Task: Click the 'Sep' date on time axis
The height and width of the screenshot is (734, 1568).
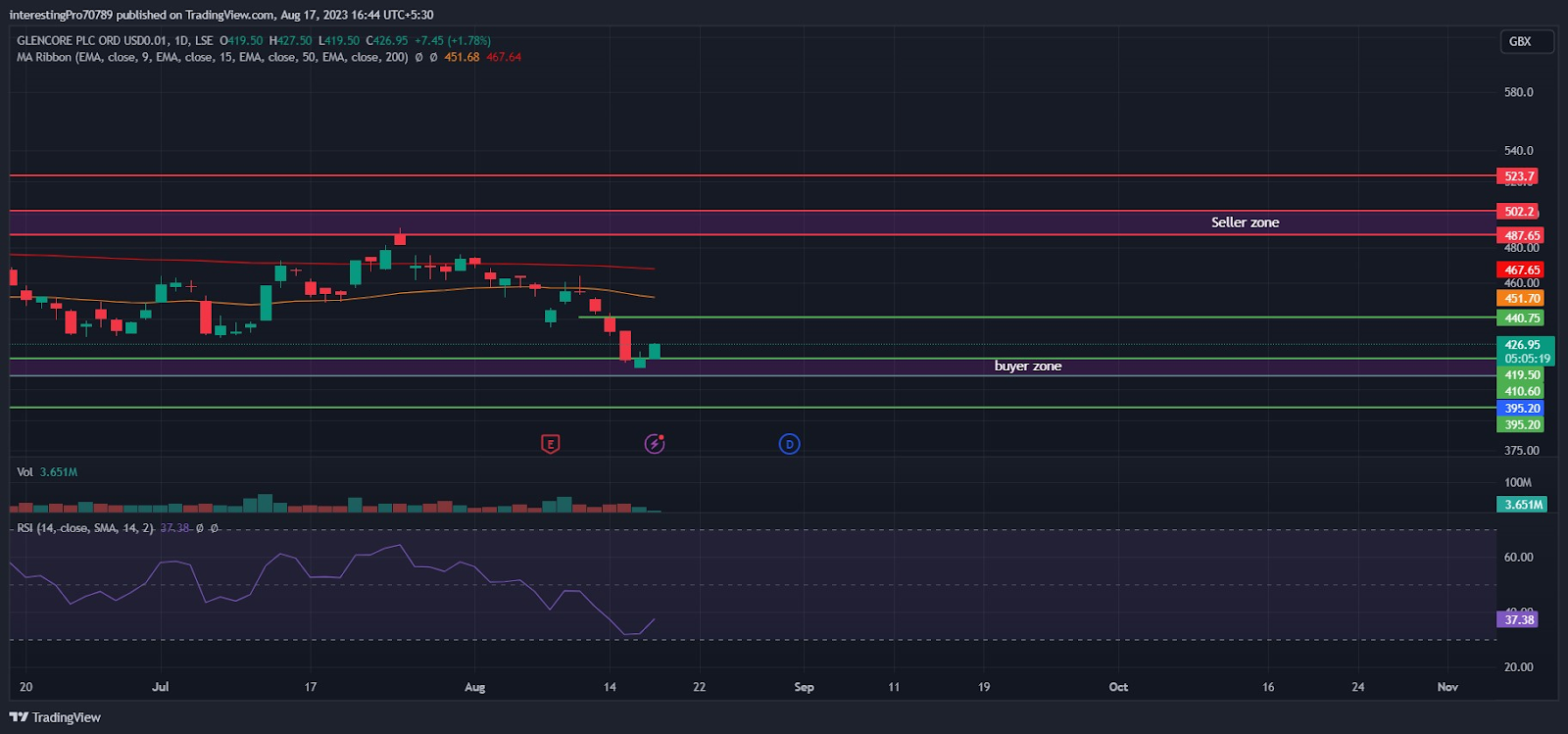Action: [x=804, y=687]
